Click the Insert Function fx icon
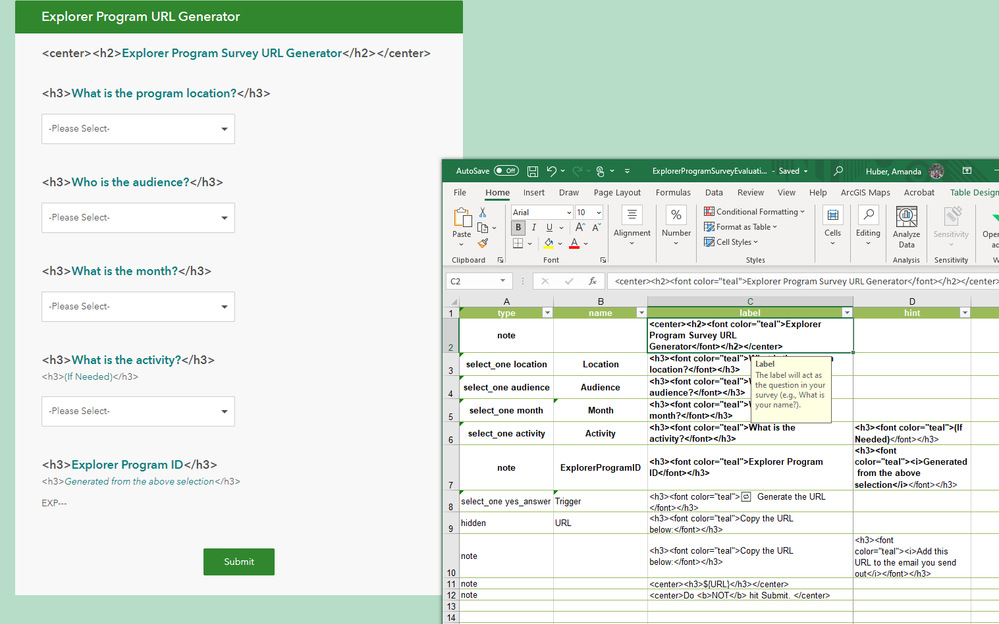 click(592, 282)
